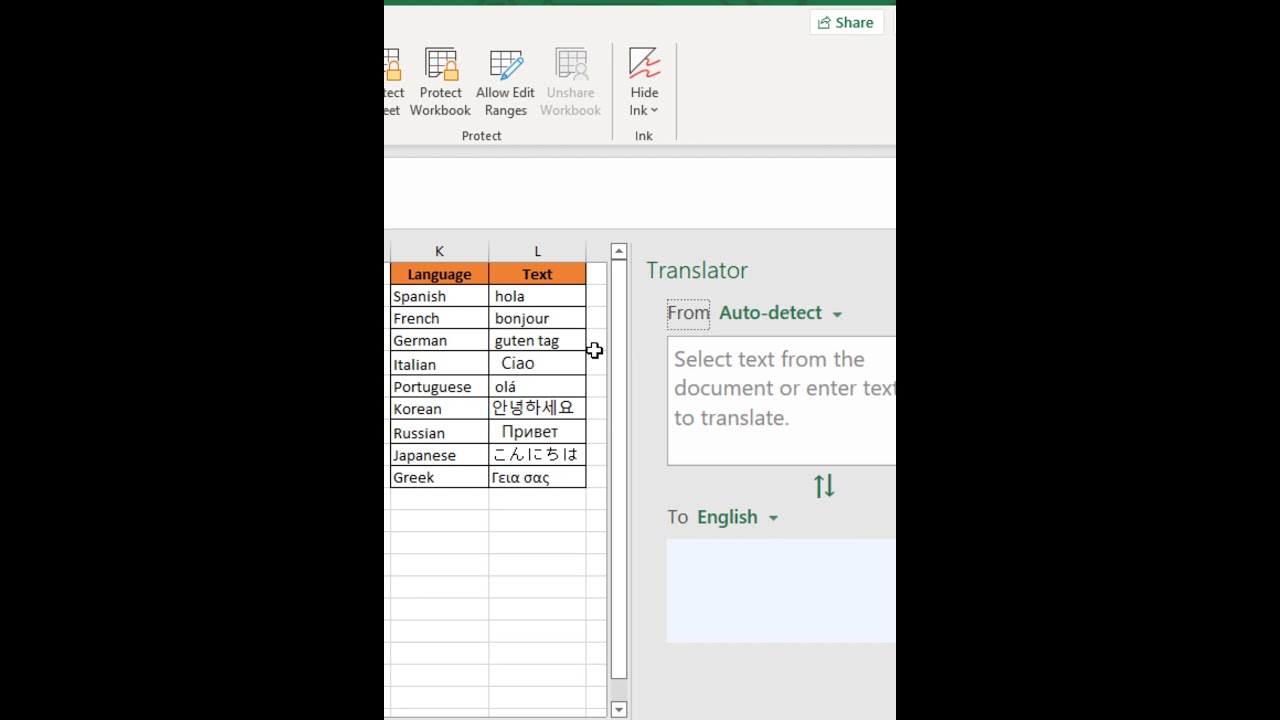Select the cell containing Привет
This screenshot has height=720, width=1280.
pos(537,432)
